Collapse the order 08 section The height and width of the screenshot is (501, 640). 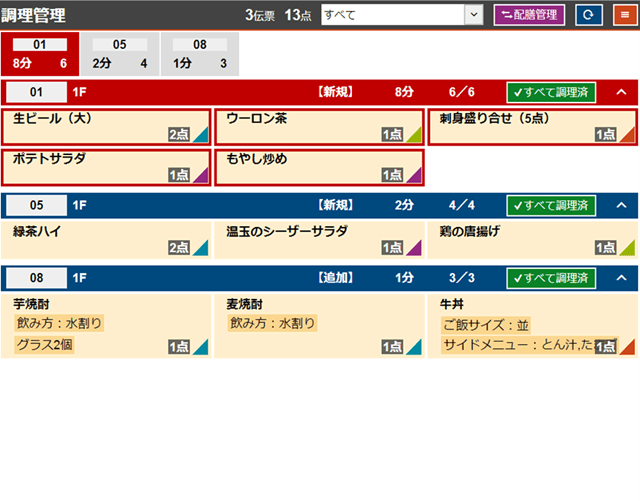[621, 277]
